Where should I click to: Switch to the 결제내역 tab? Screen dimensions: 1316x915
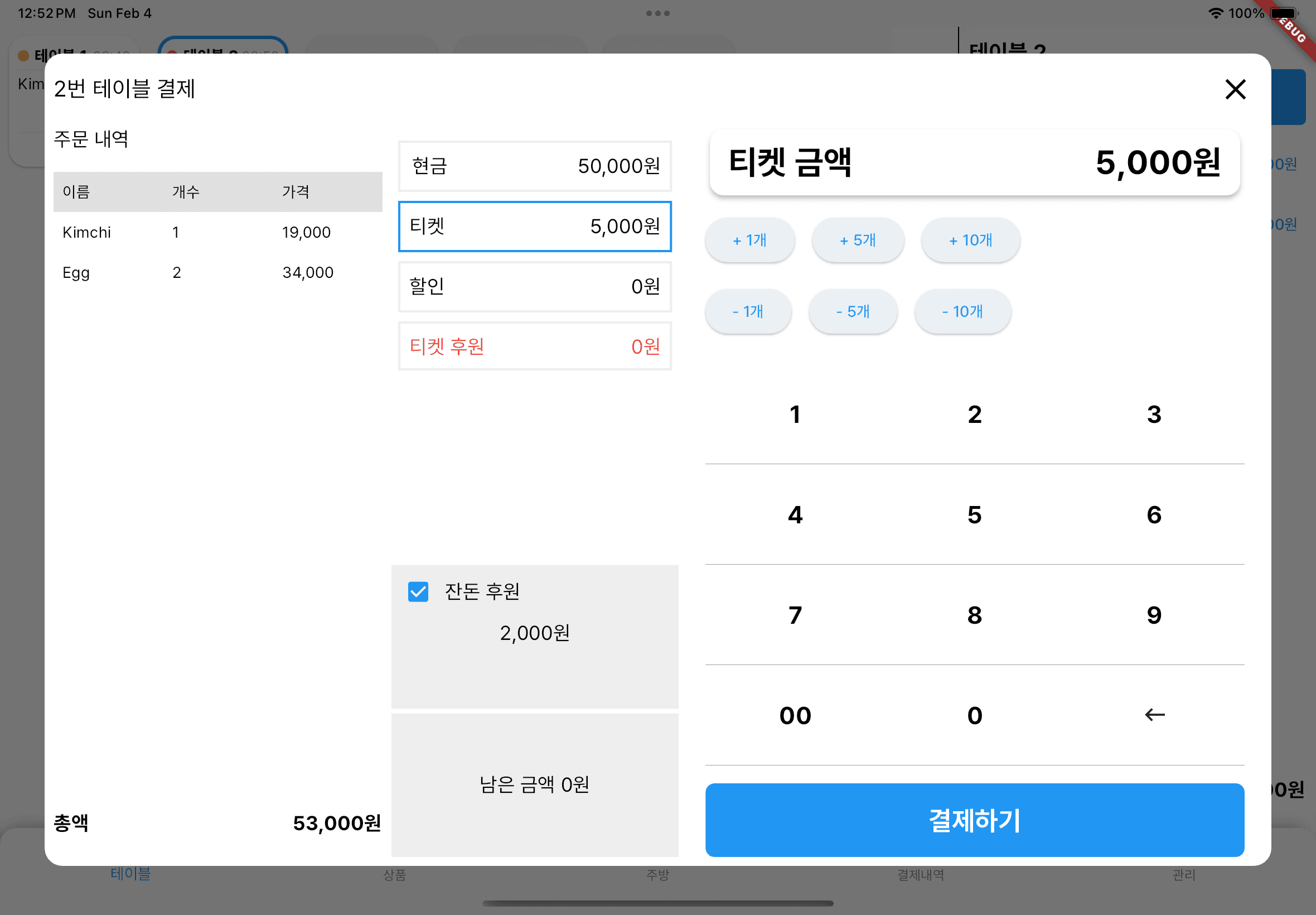(920, 875)
